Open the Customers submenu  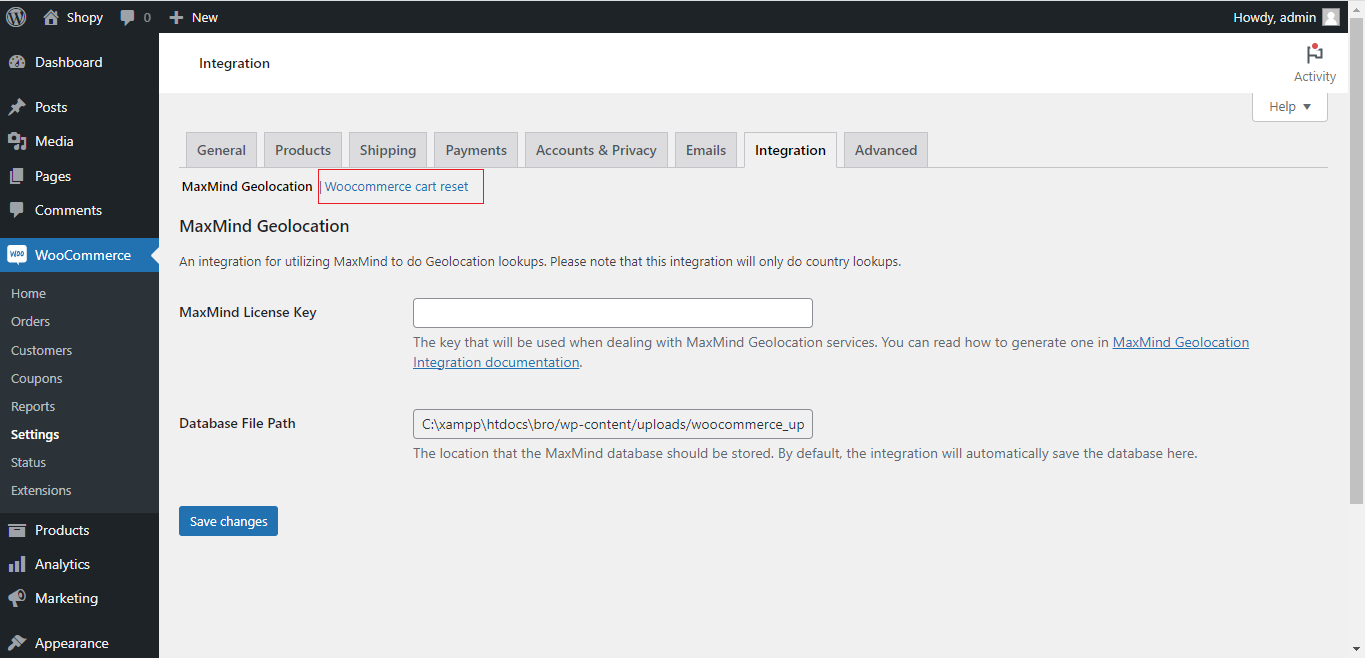[41, 350]
